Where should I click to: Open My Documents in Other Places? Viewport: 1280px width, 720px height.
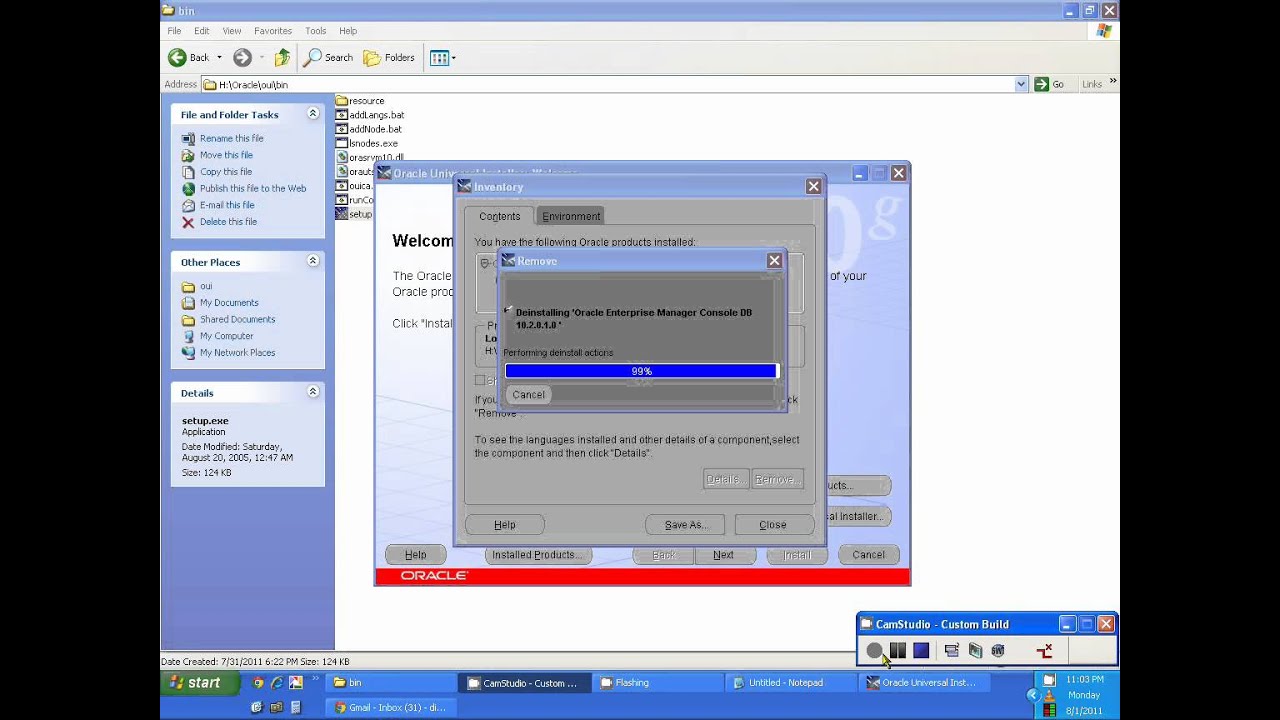pos(229,303)
